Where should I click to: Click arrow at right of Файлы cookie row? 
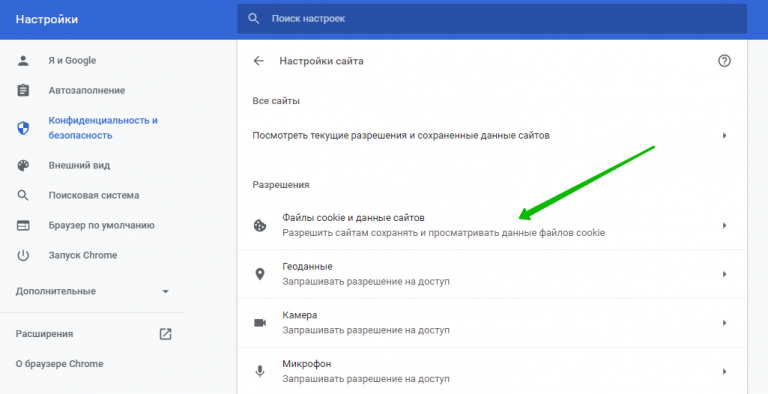[x=724, y=225]
